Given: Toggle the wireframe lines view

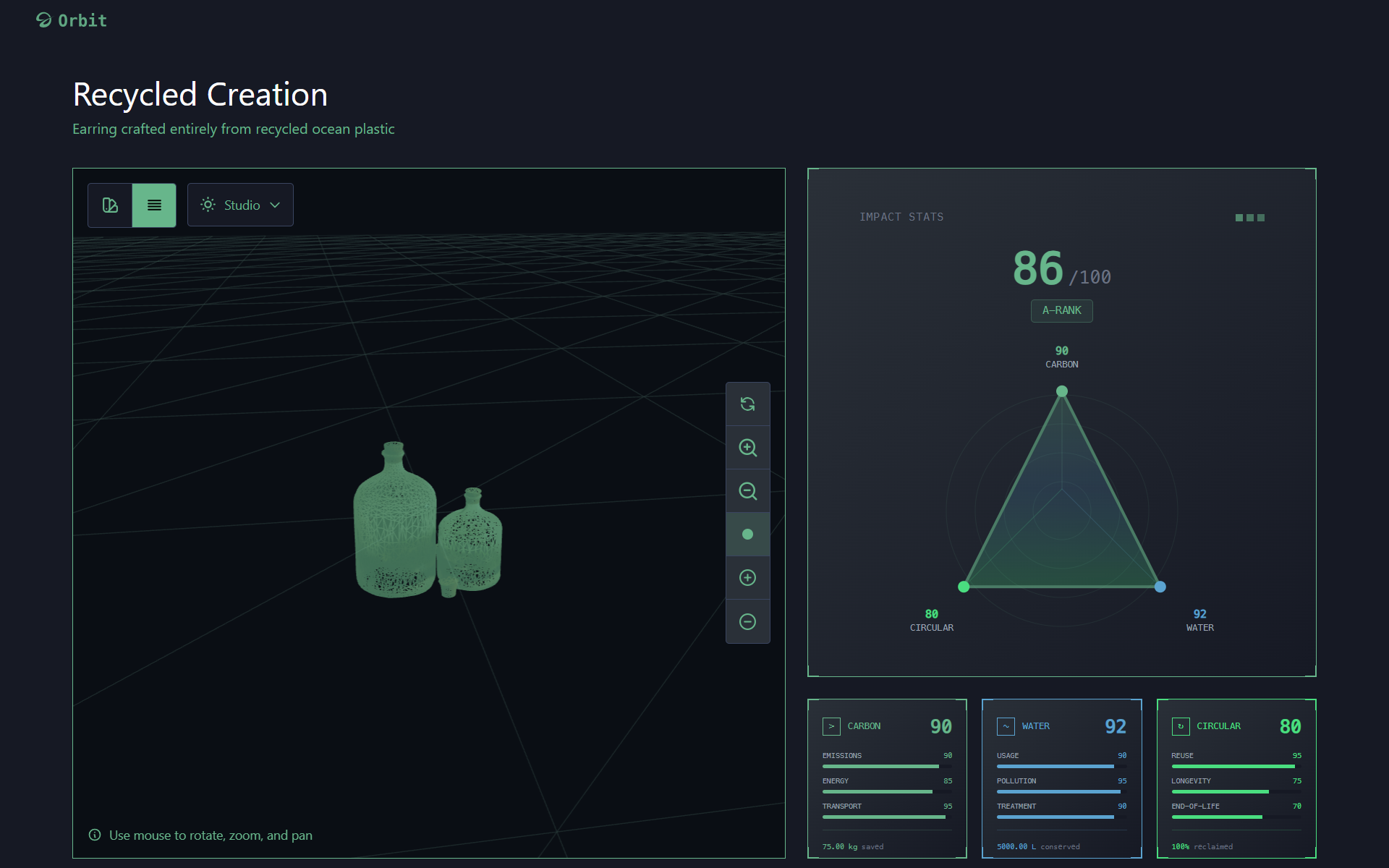Looking at the screenshot, I should pyautogui.click(x=154, y=205).
